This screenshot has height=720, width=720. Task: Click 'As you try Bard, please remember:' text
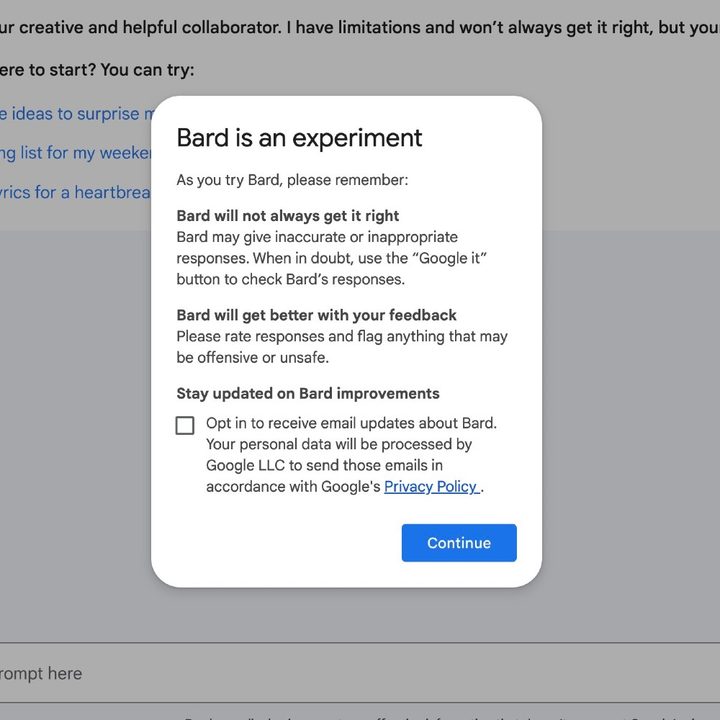click(x=292, y=180)
